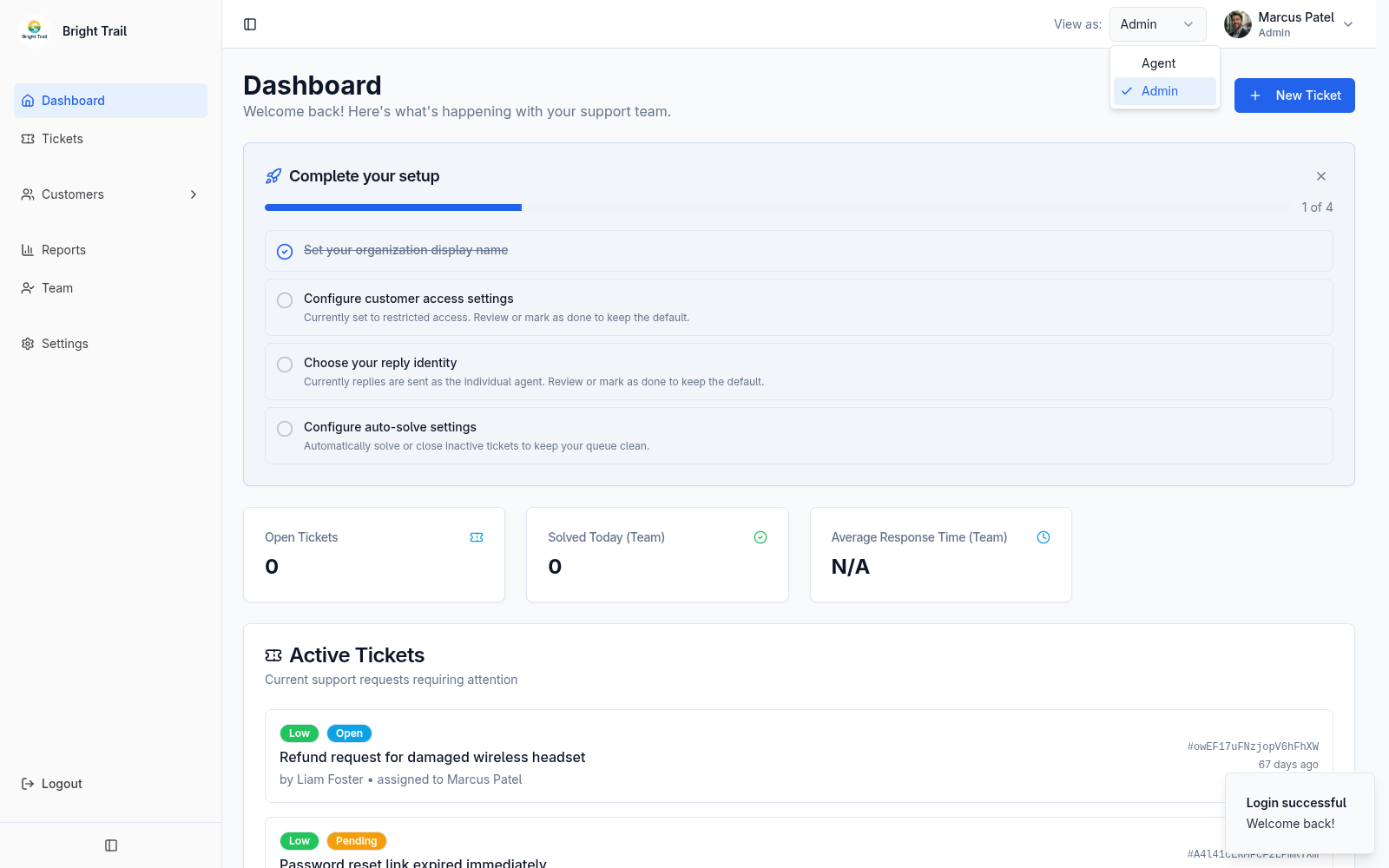Open Team page from sidebar
This screenshot has width=1389, height=868.
click(x=110, y=288)
